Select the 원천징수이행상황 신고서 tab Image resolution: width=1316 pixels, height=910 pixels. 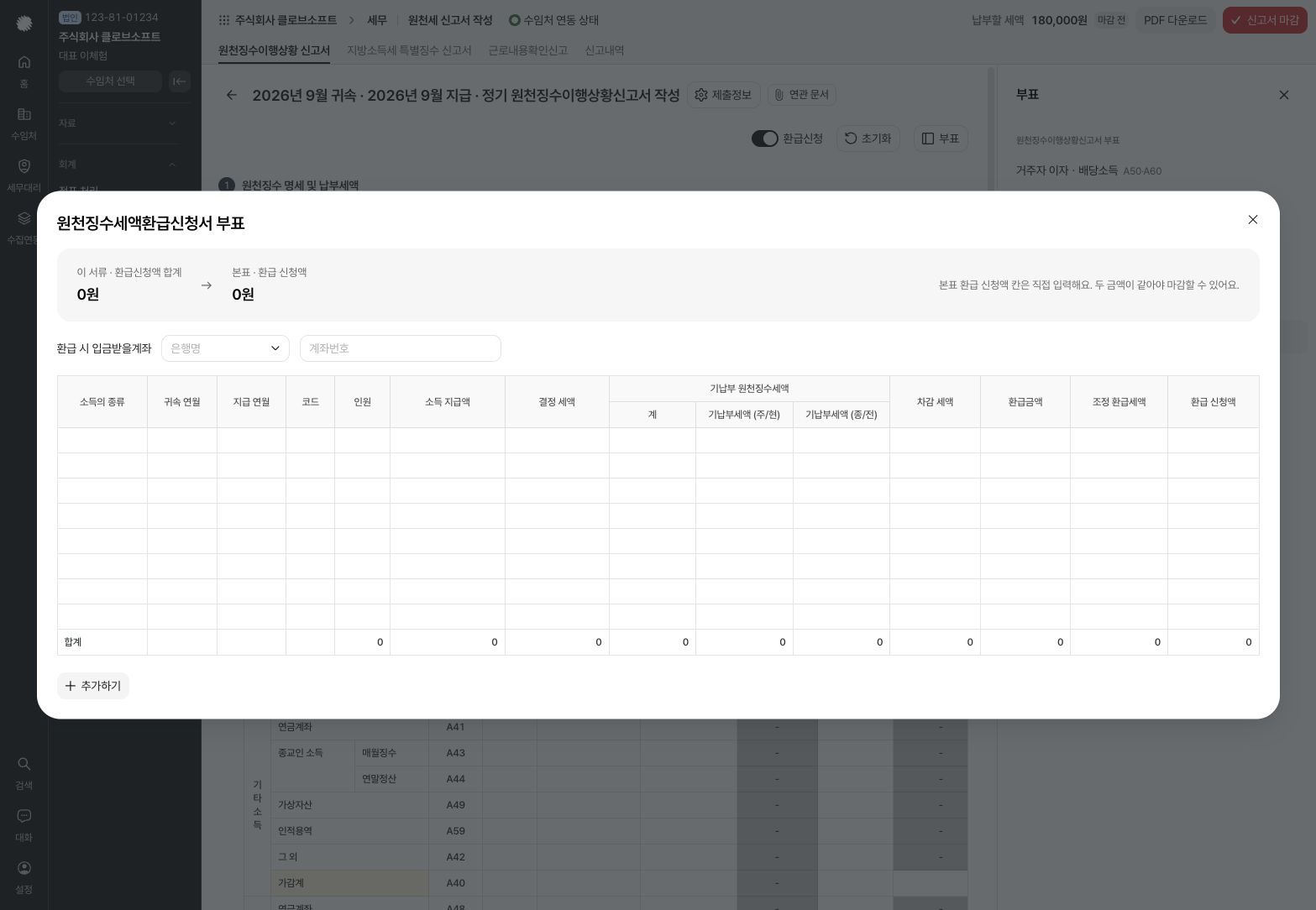click(274, 50)
